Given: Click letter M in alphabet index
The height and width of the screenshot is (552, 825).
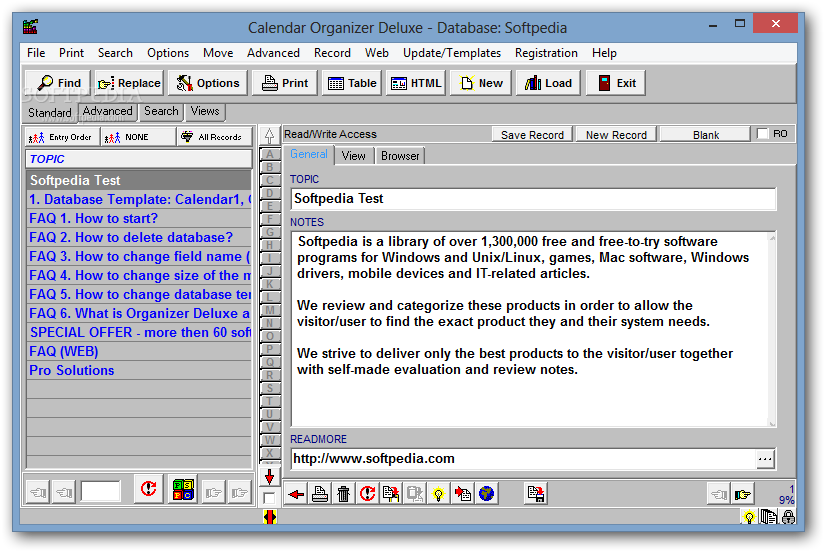Looking at the screenshot, I should tap(269, 310).
